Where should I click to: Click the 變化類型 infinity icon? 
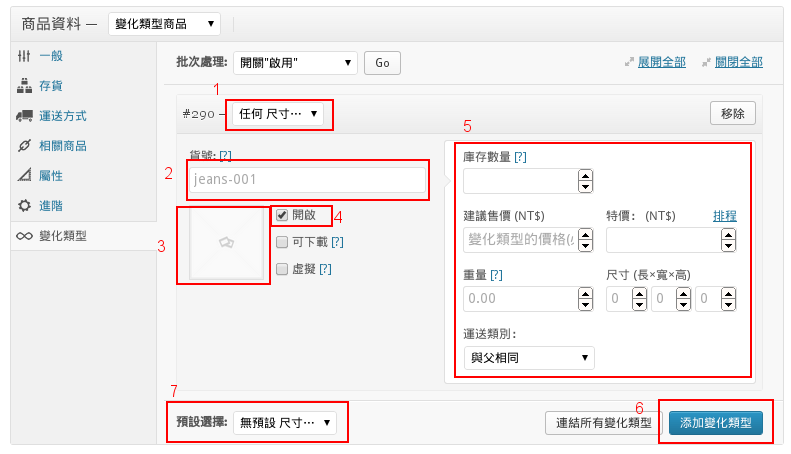click(x=24, y=237)
